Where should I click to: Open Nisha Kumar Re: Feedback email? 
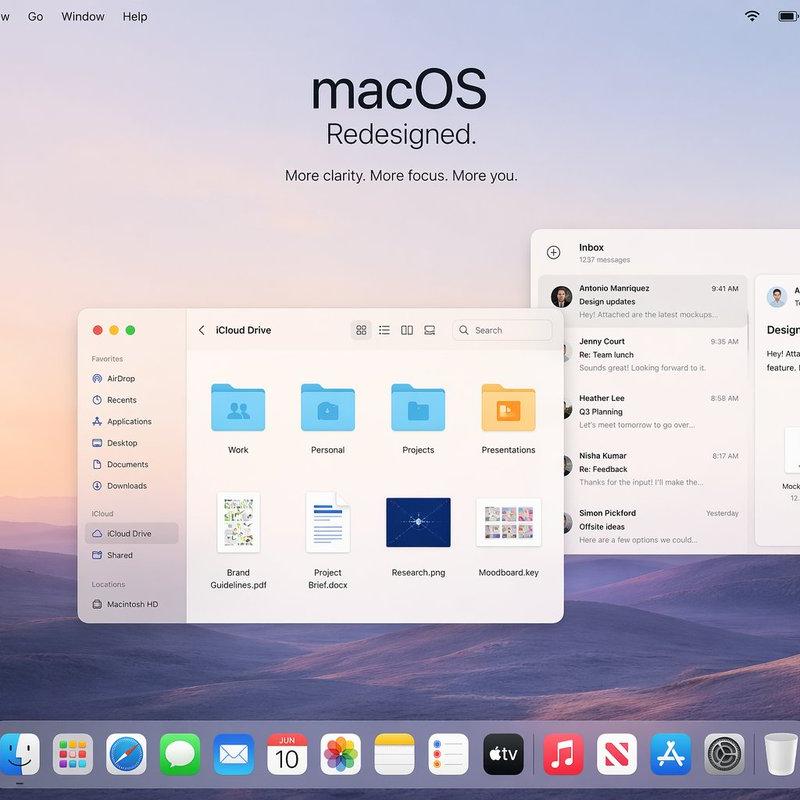pos(655,468)
